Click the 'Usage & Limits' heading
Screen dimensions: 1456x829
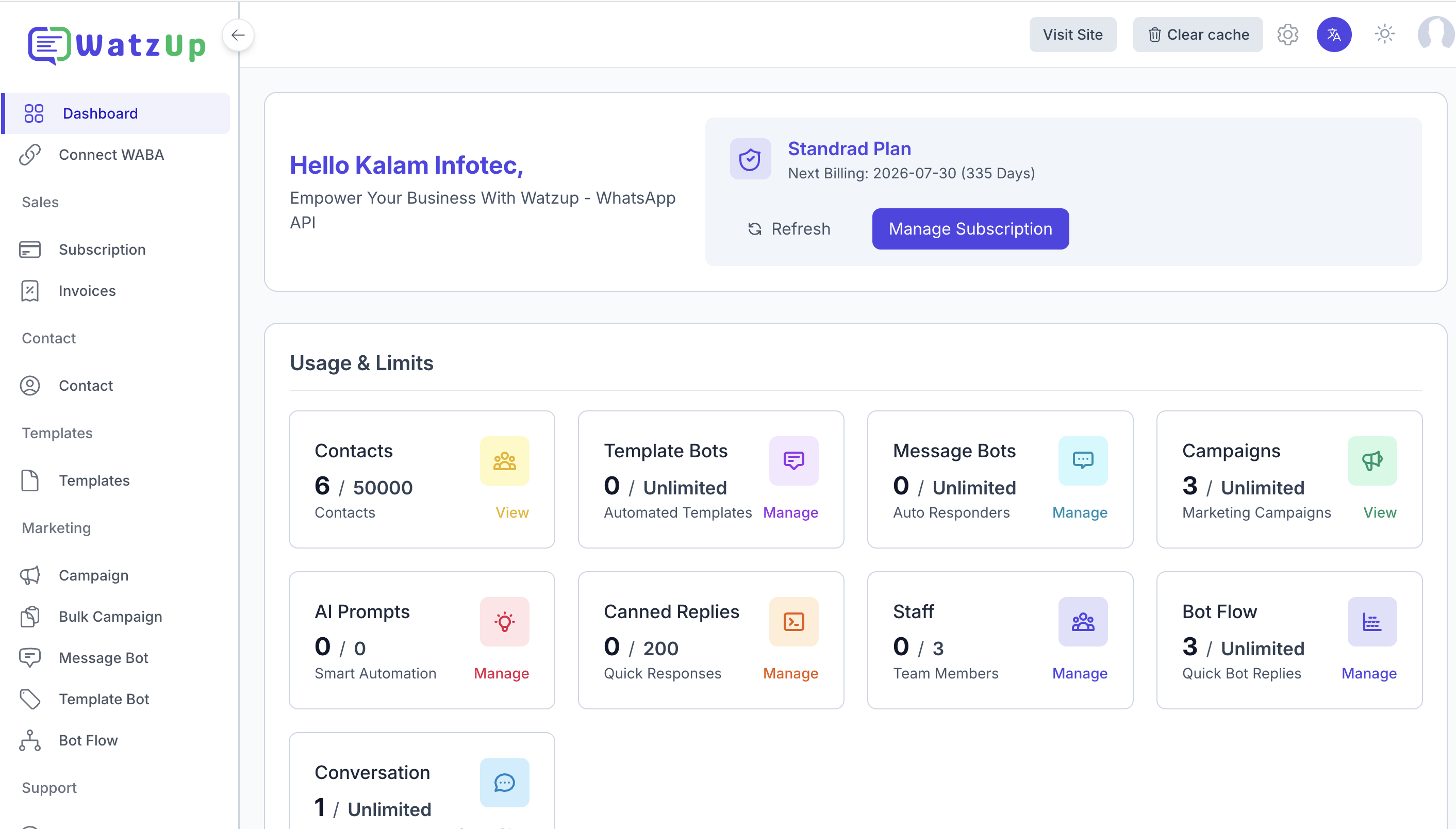(361, 363)
